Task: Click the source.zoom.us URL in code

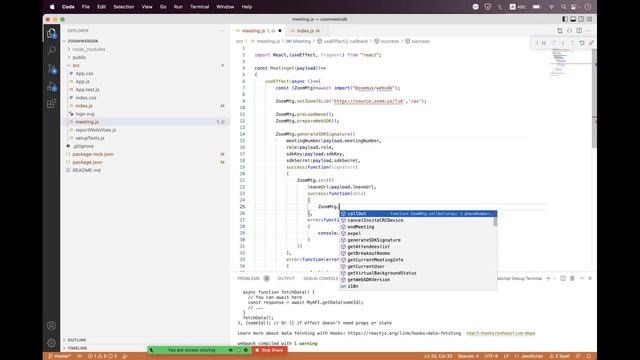Action: [x=368, y=101]
